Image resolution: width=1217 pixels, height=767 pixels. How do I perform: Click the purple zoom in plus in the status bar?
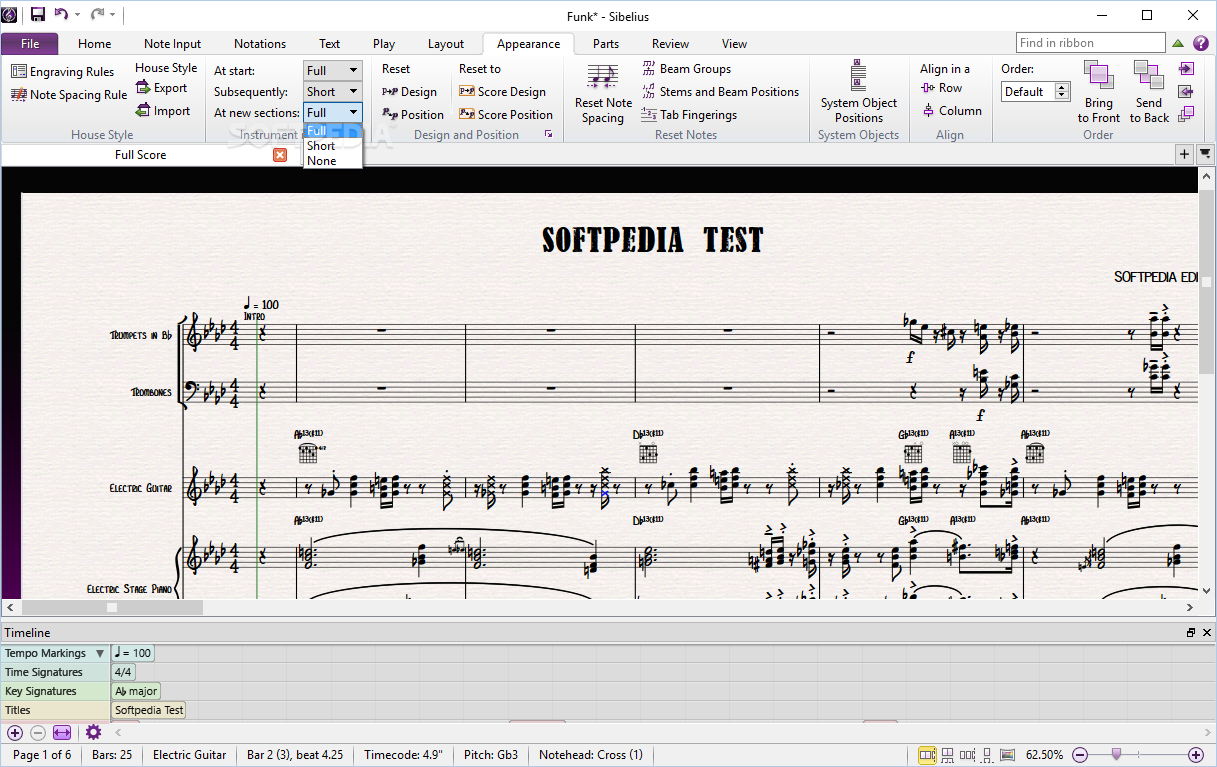pyautogui.click(x=1195, y=755)
